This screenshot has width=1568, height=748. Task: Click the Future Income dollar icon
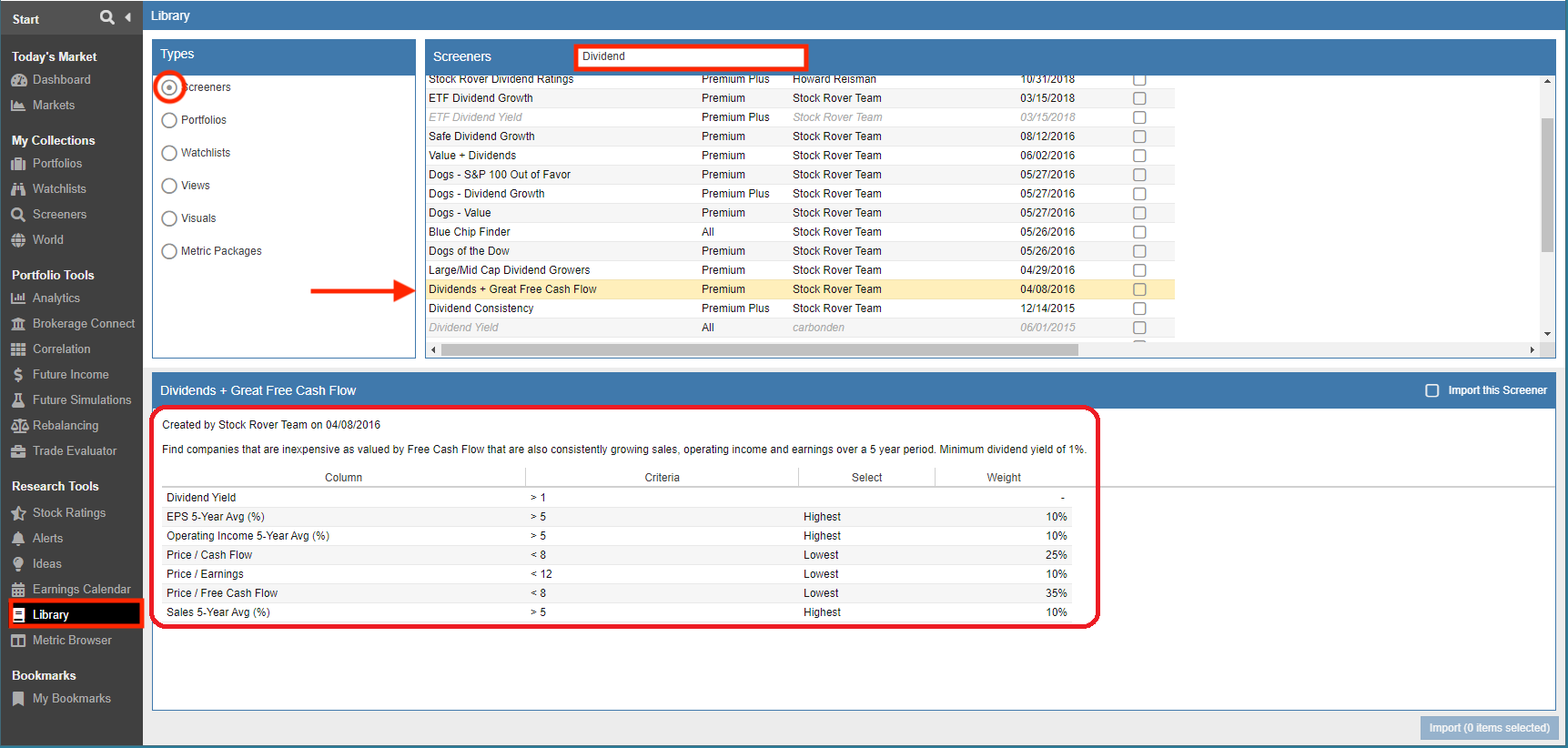18,375
